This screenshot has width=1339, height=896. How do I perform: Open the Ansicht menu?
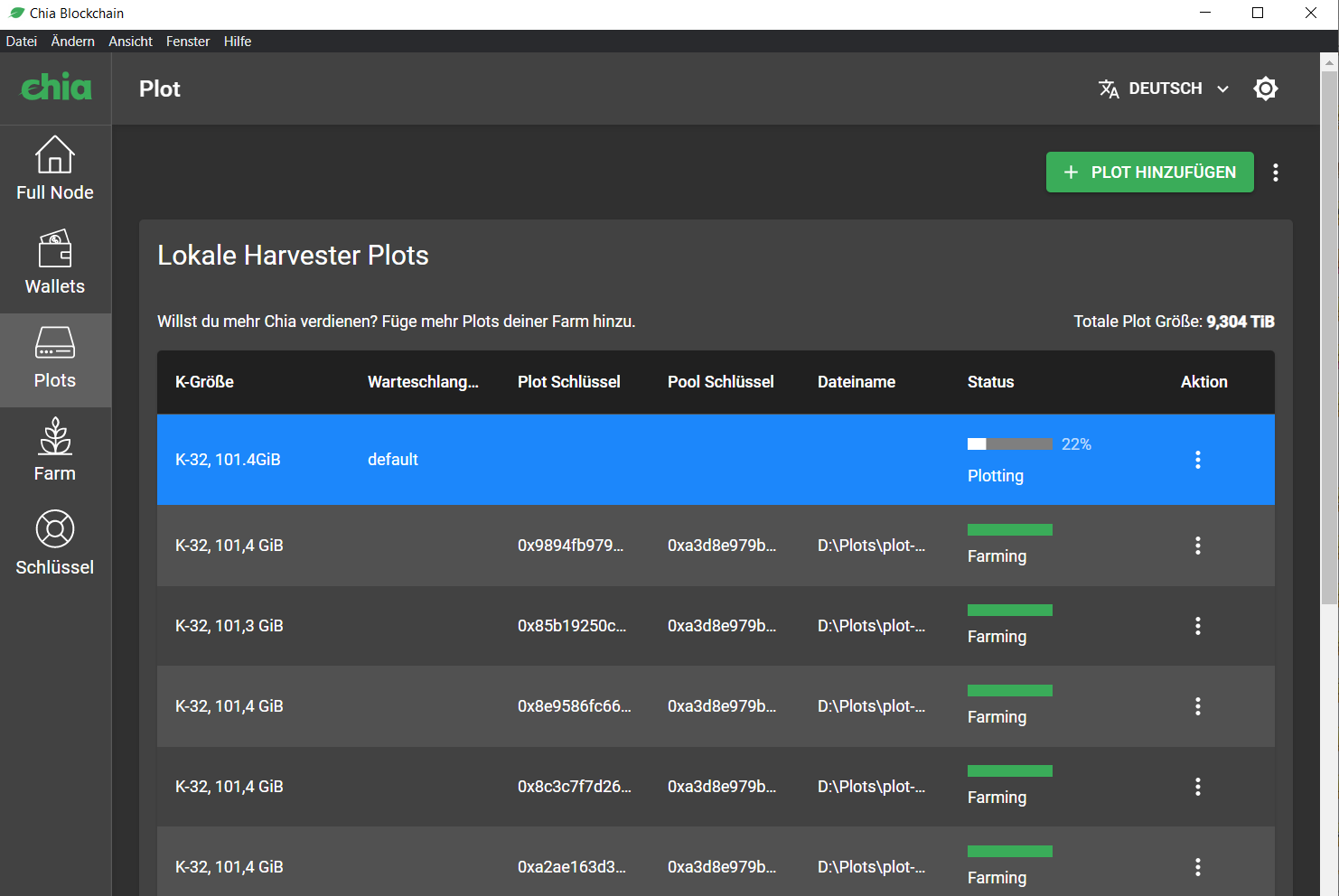click(x=131, y=42)
